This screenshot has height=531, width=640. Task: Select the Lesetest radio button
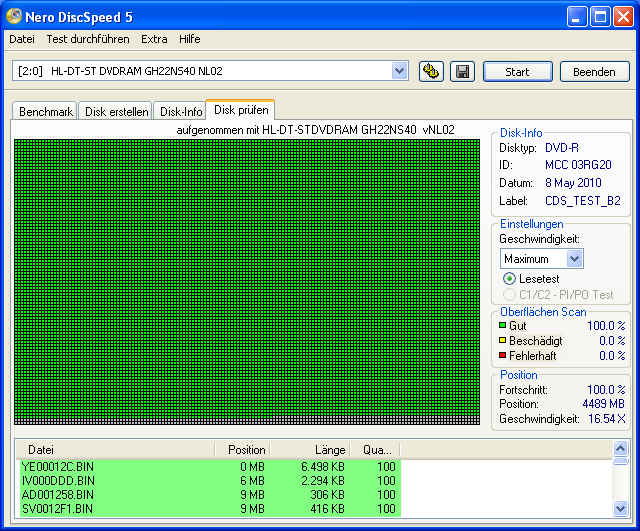(509, 279)
